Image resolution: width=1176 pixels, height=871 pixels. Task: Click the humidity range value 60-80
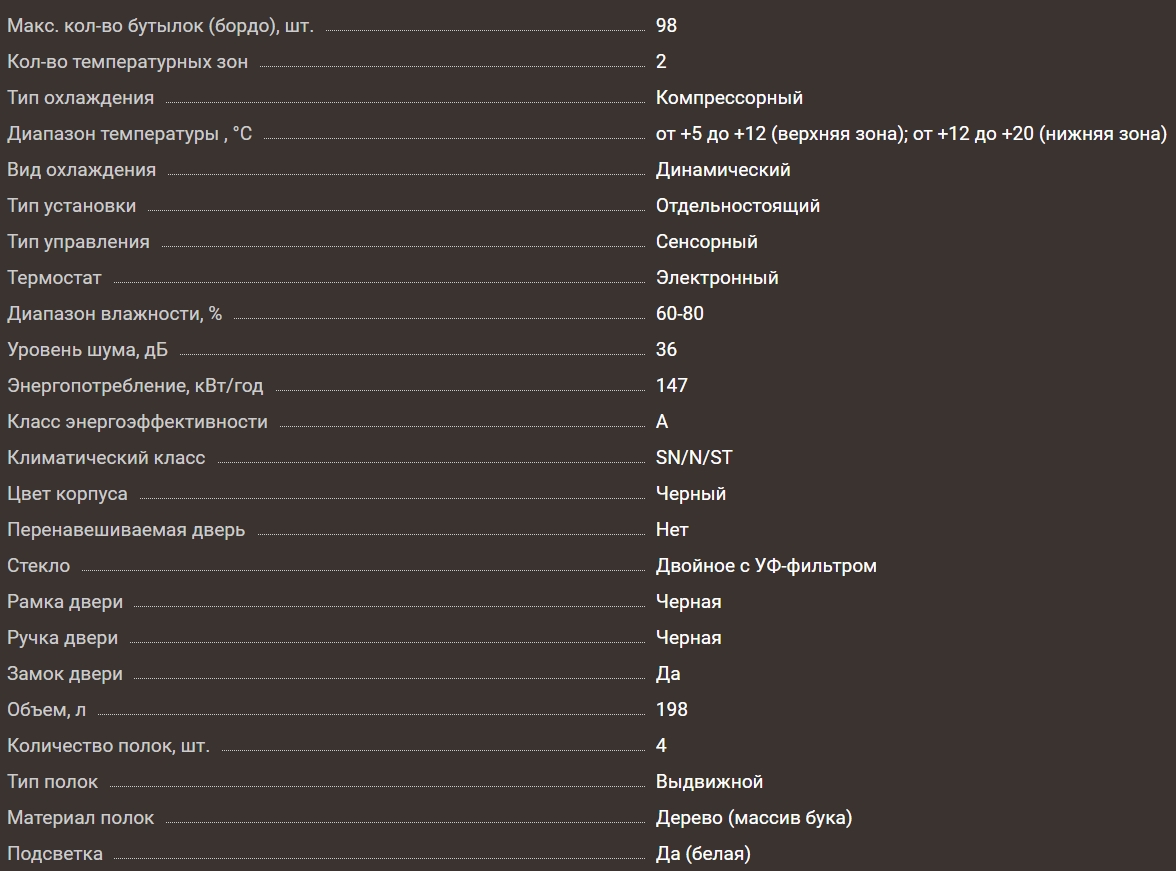679,314
